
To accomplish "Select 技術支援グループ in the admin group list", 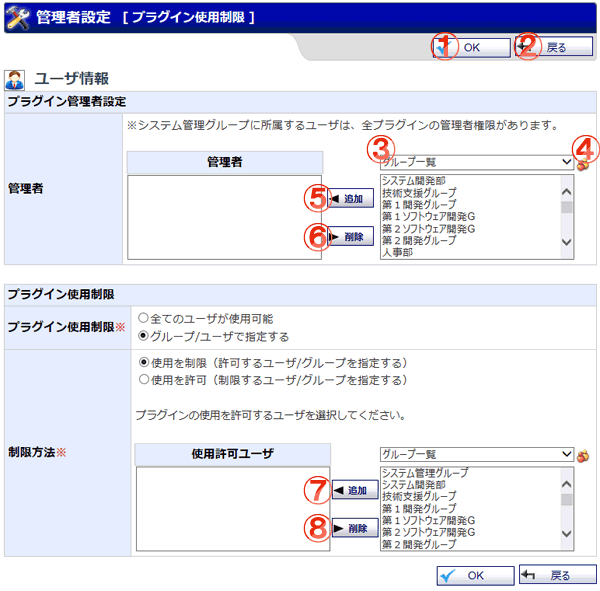I will pyautogui.click(x=419, y=193).
